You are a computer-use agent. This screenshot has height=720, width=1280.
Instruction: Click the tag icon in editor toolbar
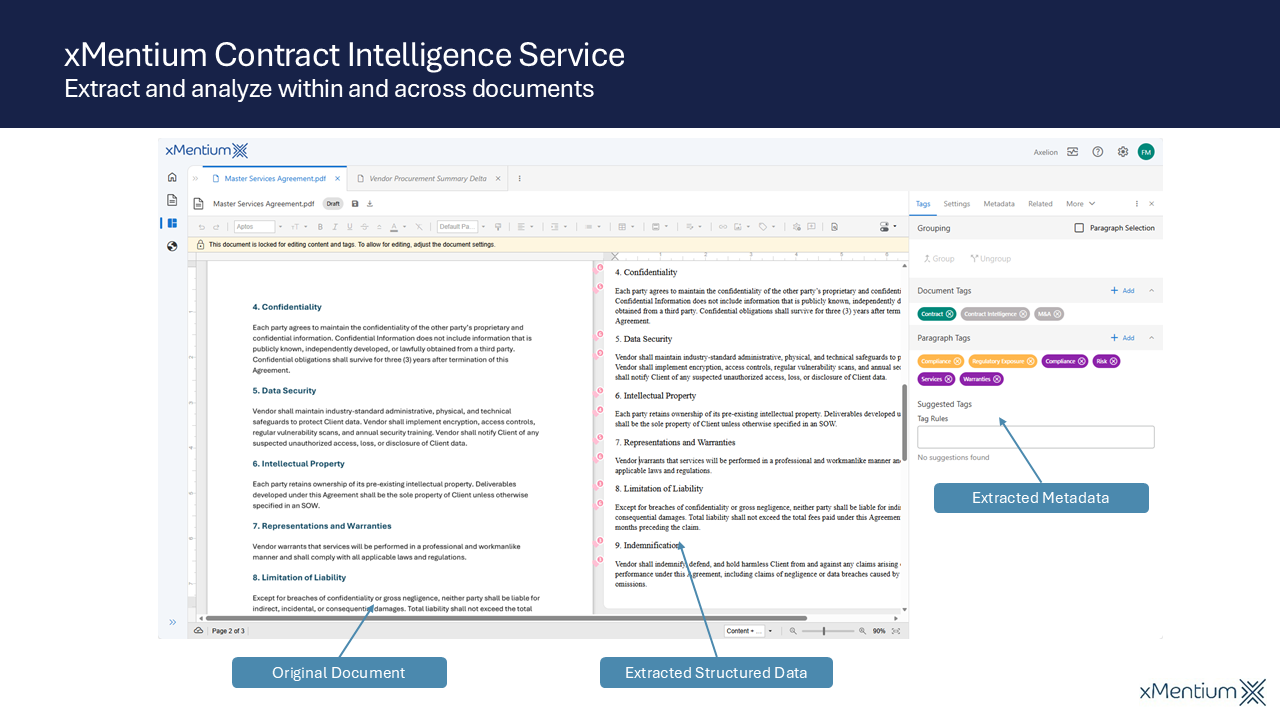[765, 227]
